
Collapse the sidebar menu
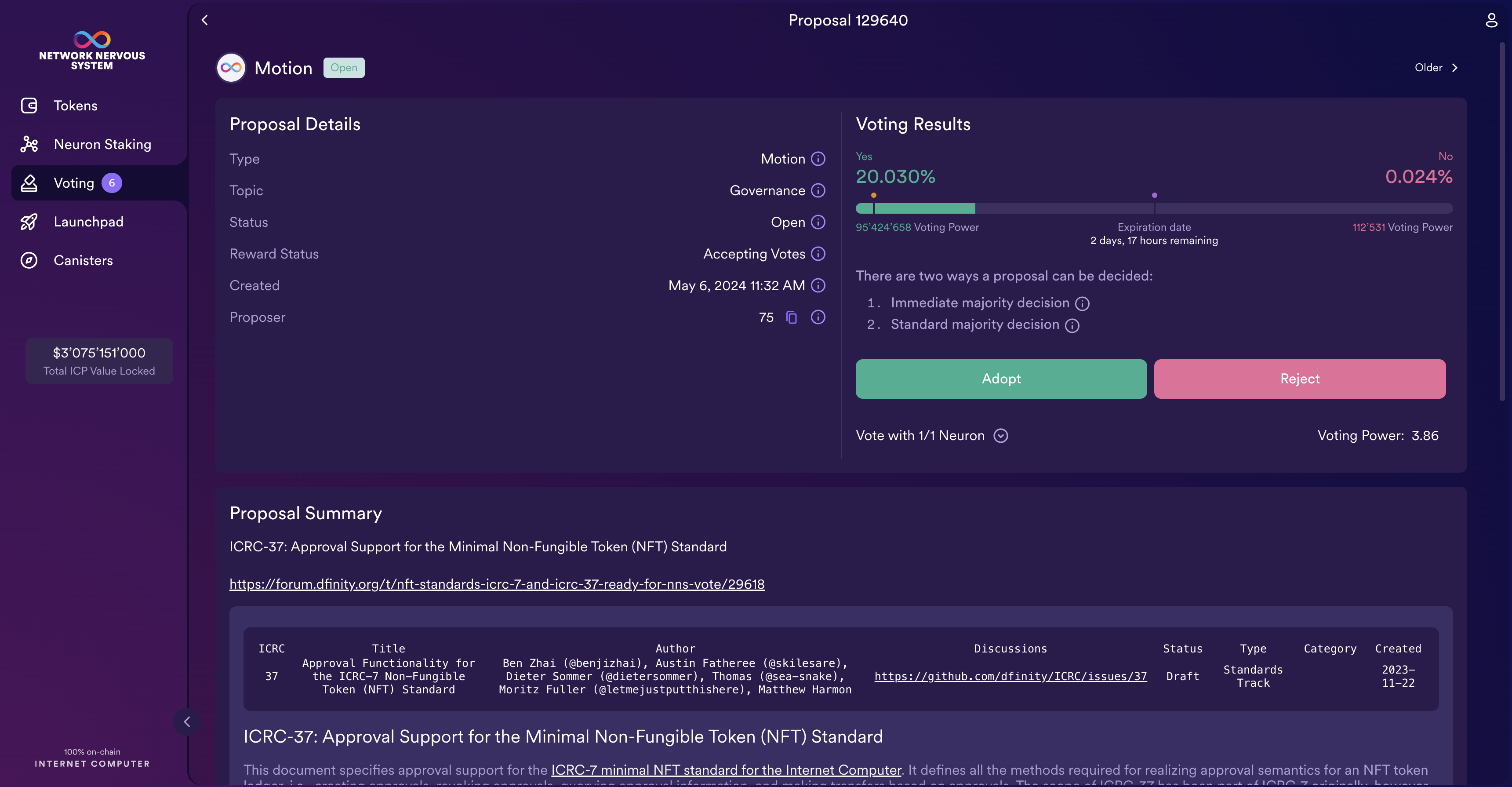pyautogui.click(x=187, y=722)
